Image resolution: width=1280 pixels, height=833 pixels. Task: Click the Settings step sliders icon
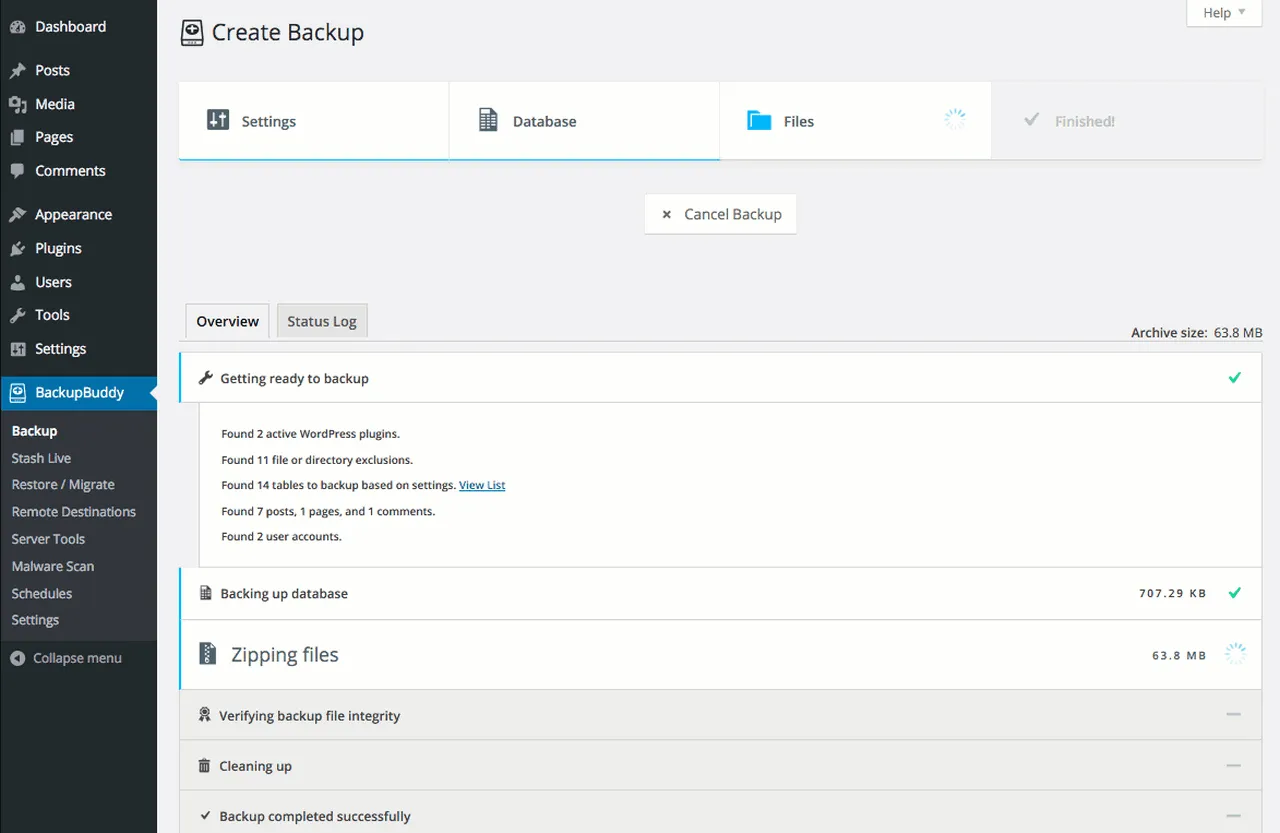tap(218, 120)
